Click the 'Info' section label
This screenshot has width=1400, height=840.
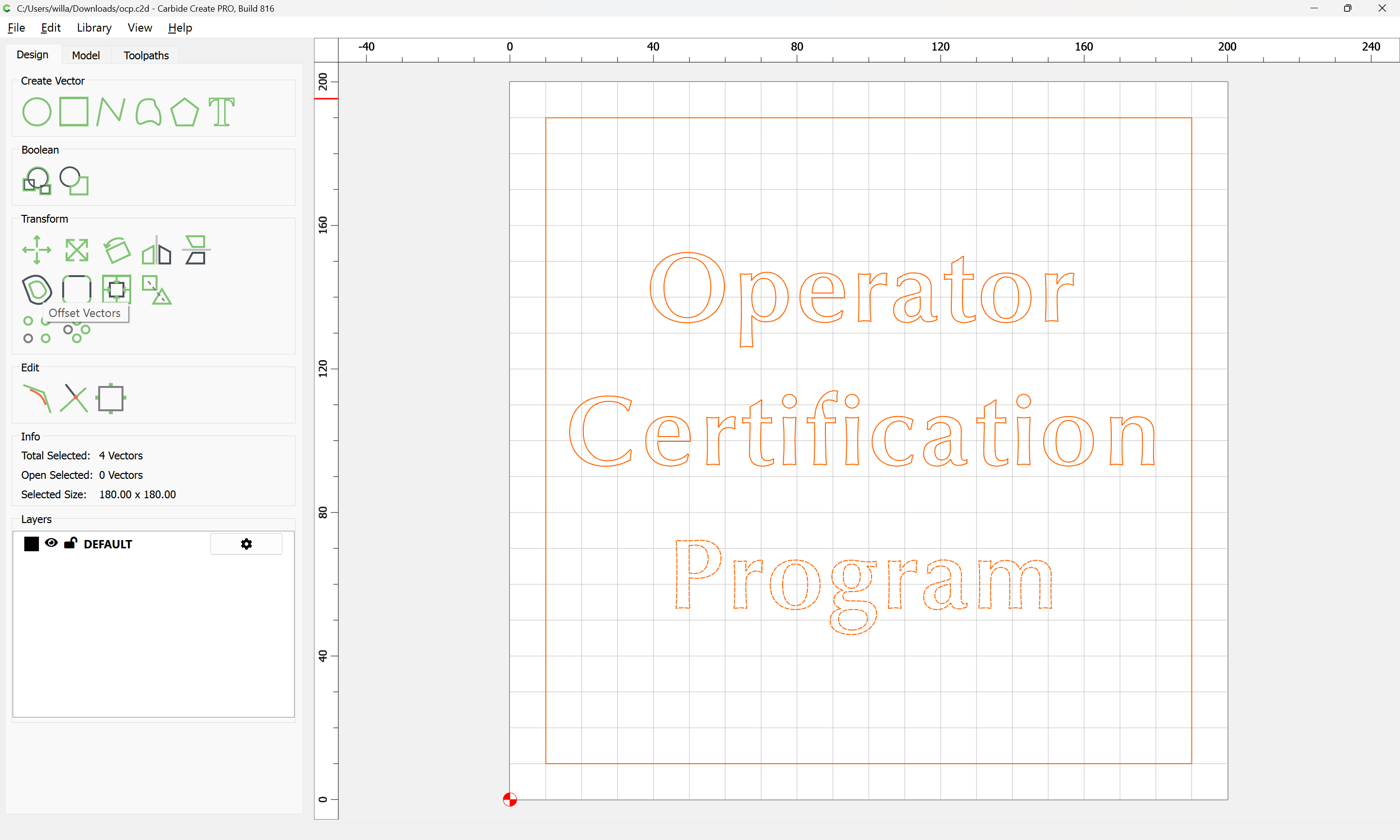pos(31,437)
